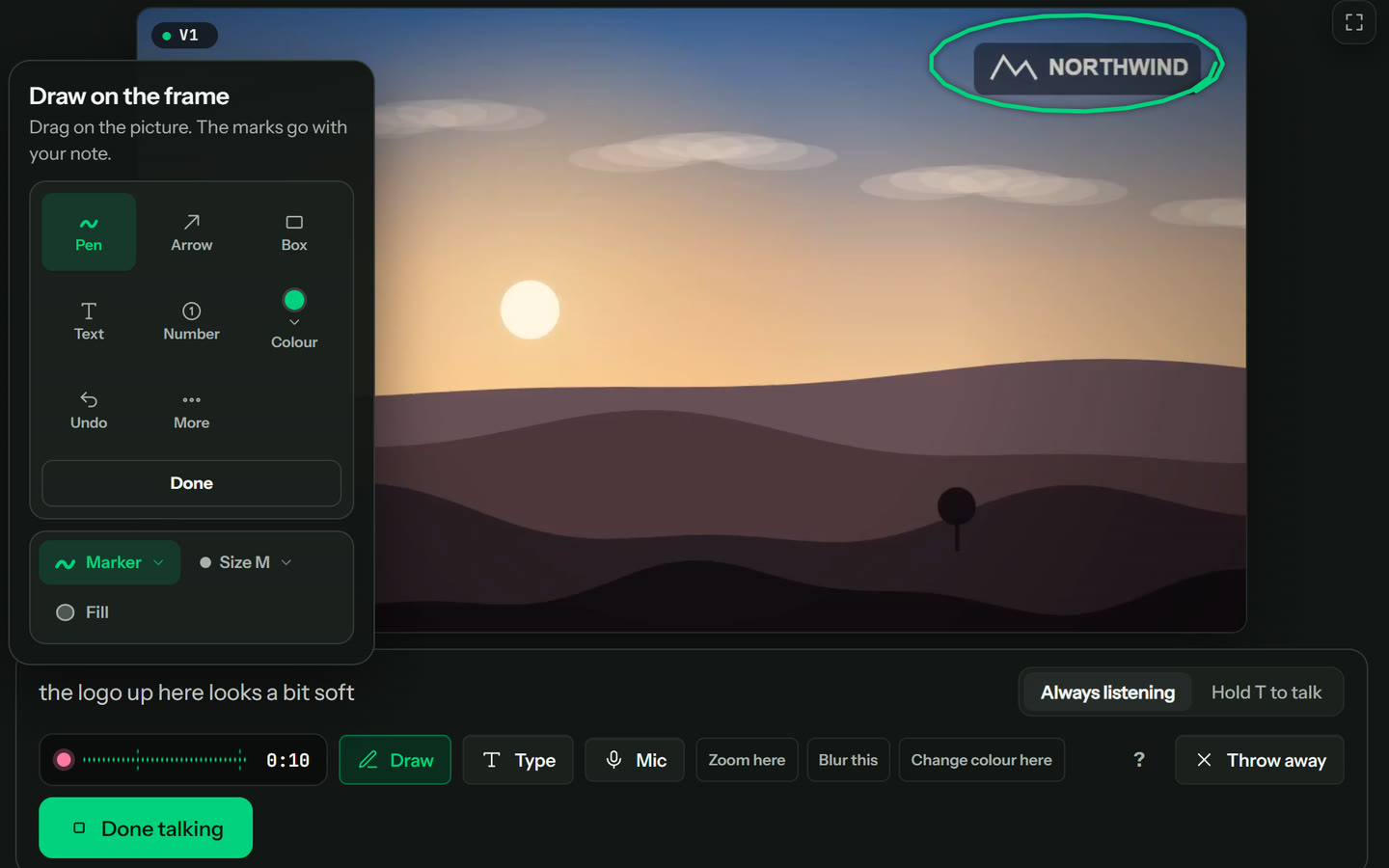The height and width of the screenshot is (868, 1389).
Task: Switch to Type input mode
Action: (518, 760)
